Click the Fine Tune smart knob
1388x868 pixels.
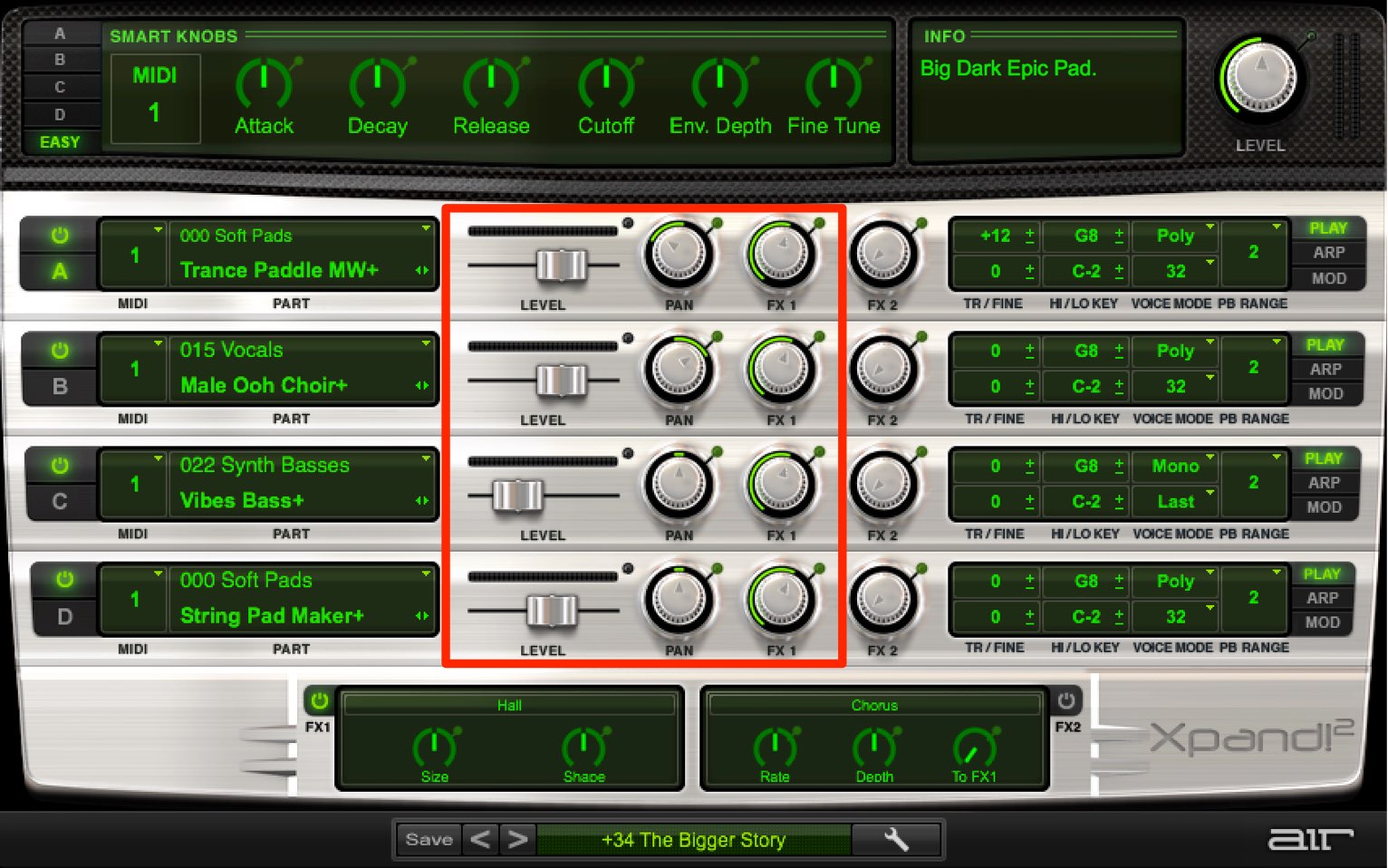[834, 83]
